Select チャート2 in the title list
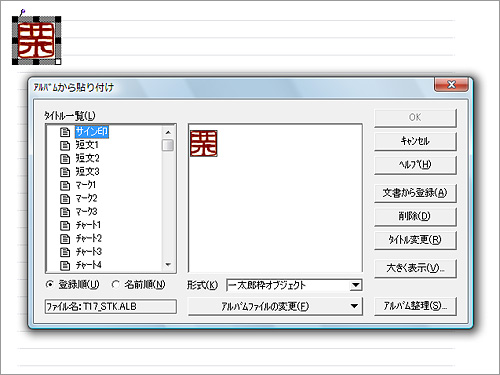The height and width of the screenshot is (375, 500). (x=88, y=238)
